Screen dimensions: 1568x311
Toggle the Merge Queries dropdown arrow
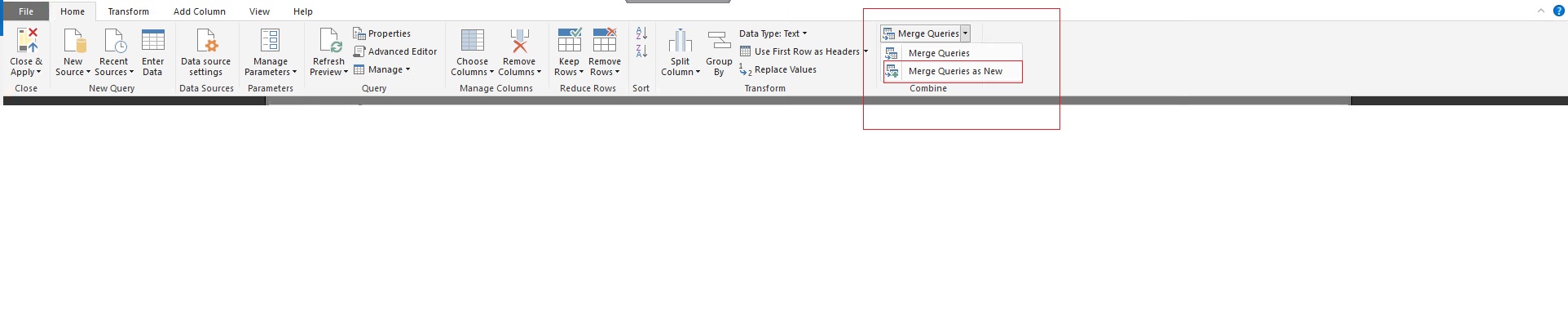click(966, 33)
